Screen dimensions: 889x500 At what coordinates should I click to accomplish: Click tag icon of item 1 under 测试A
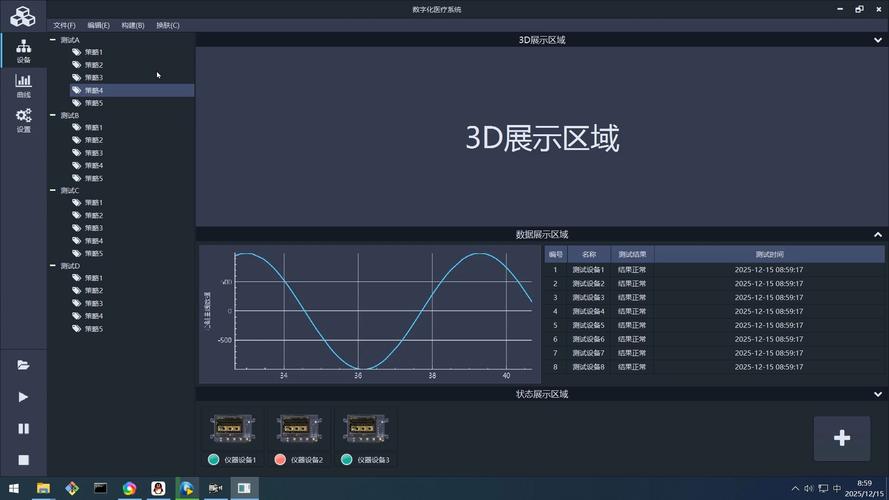coord(77,52)
